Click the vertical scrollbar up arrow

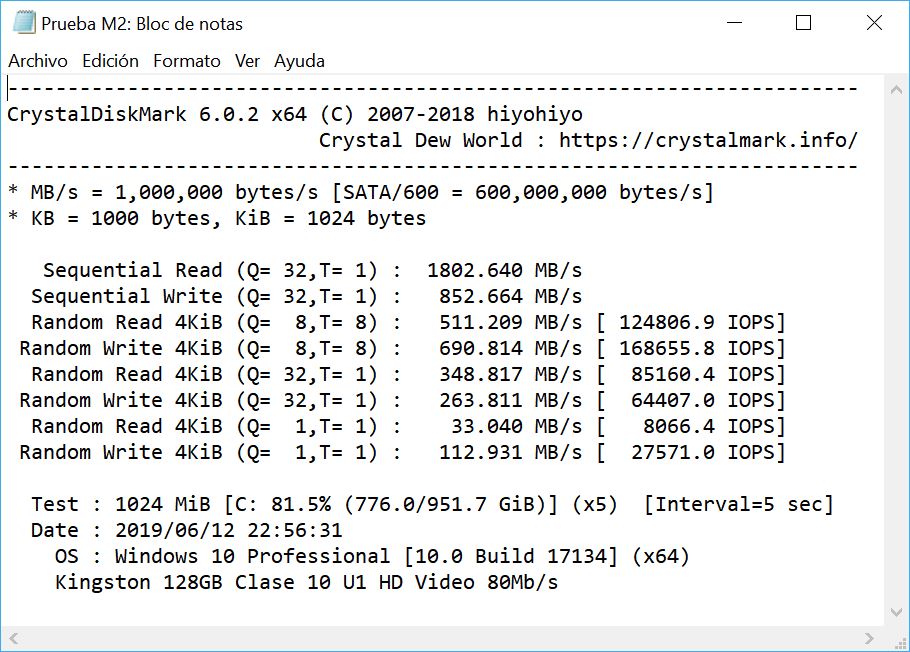pyautogui.click(x=896, y=89)
